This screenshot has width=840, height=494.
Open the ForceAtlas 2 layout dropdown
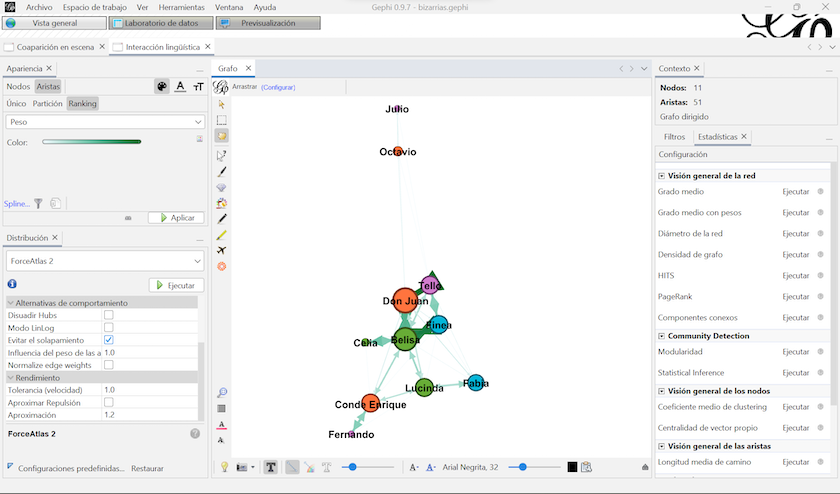coord(104,261)
